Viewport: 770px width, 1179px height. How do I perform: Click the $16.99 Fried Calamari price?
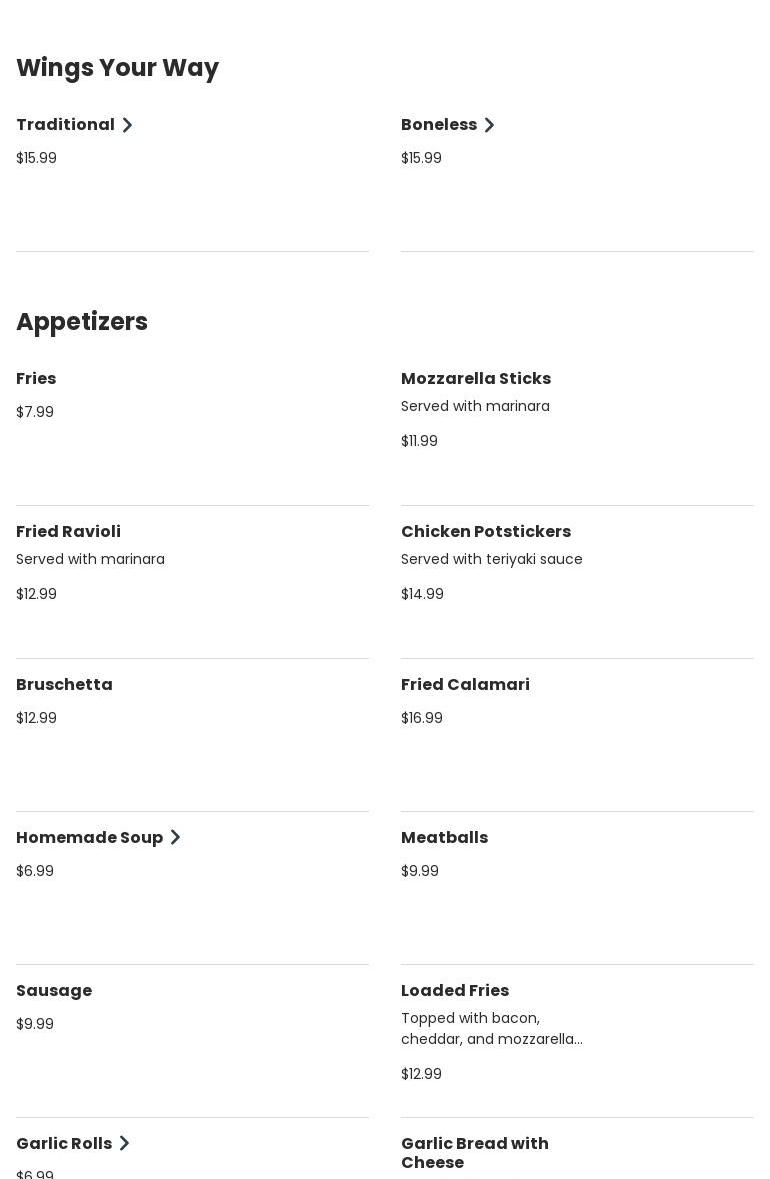(422, 718)
